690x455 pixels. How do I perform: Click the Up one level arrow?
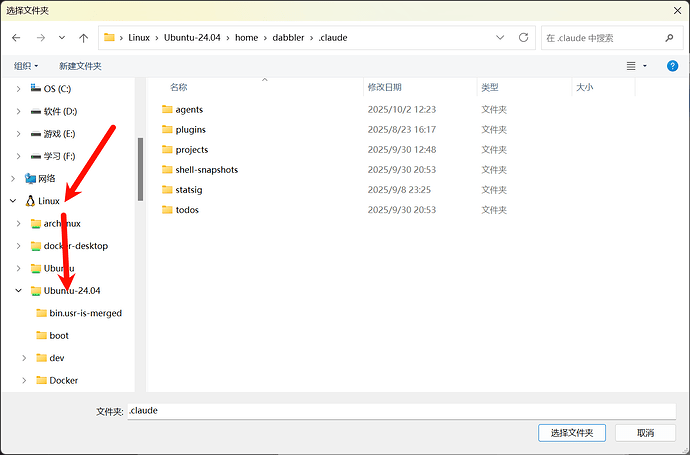[x=83, y=38]
